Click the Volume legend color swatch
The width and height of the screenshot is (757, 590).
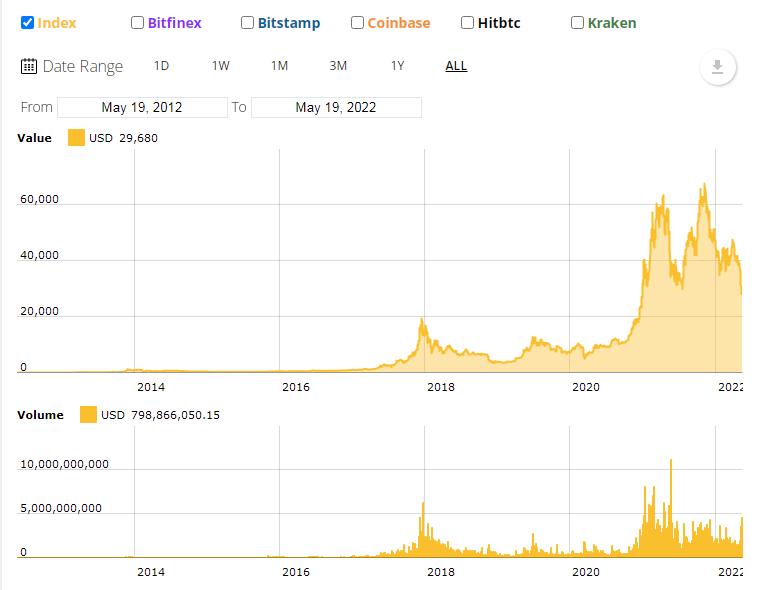coord(88,414)
